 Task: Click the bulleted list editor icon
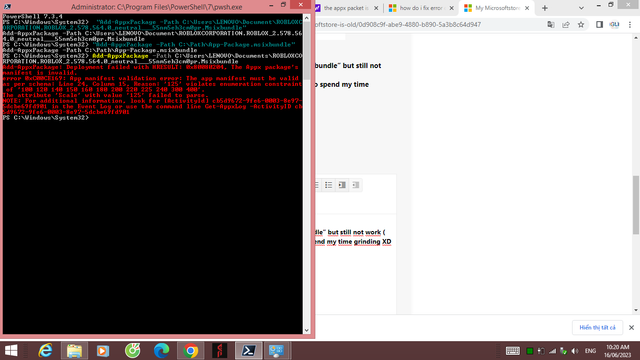pos(329,185)
